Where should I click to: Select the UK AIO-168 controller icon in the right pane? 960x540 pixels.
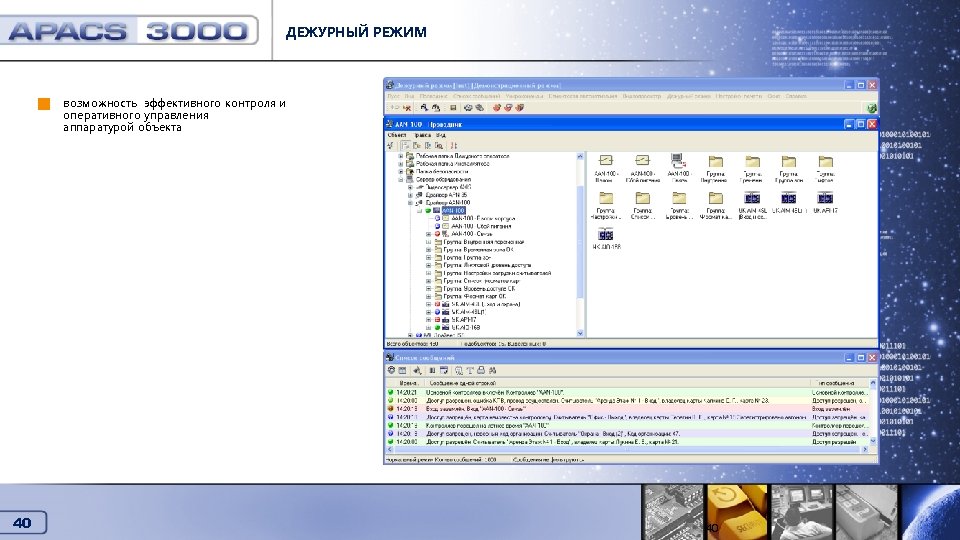tap(606, 234)
